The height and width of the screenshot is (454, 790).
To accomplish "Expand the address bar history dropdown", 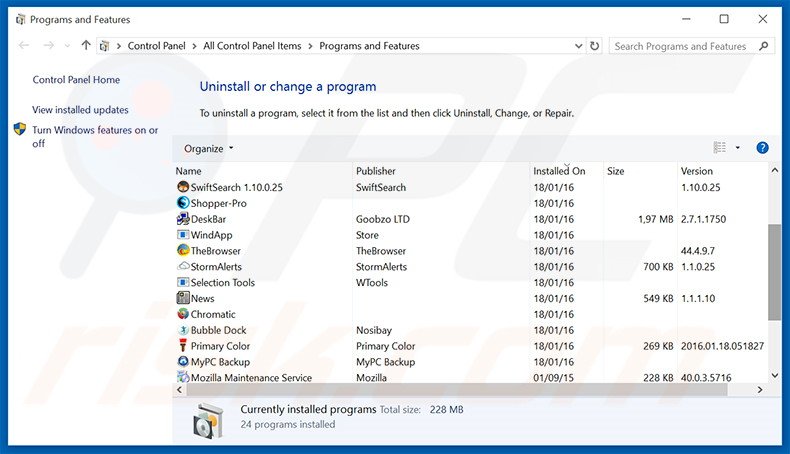I will 578,46.
